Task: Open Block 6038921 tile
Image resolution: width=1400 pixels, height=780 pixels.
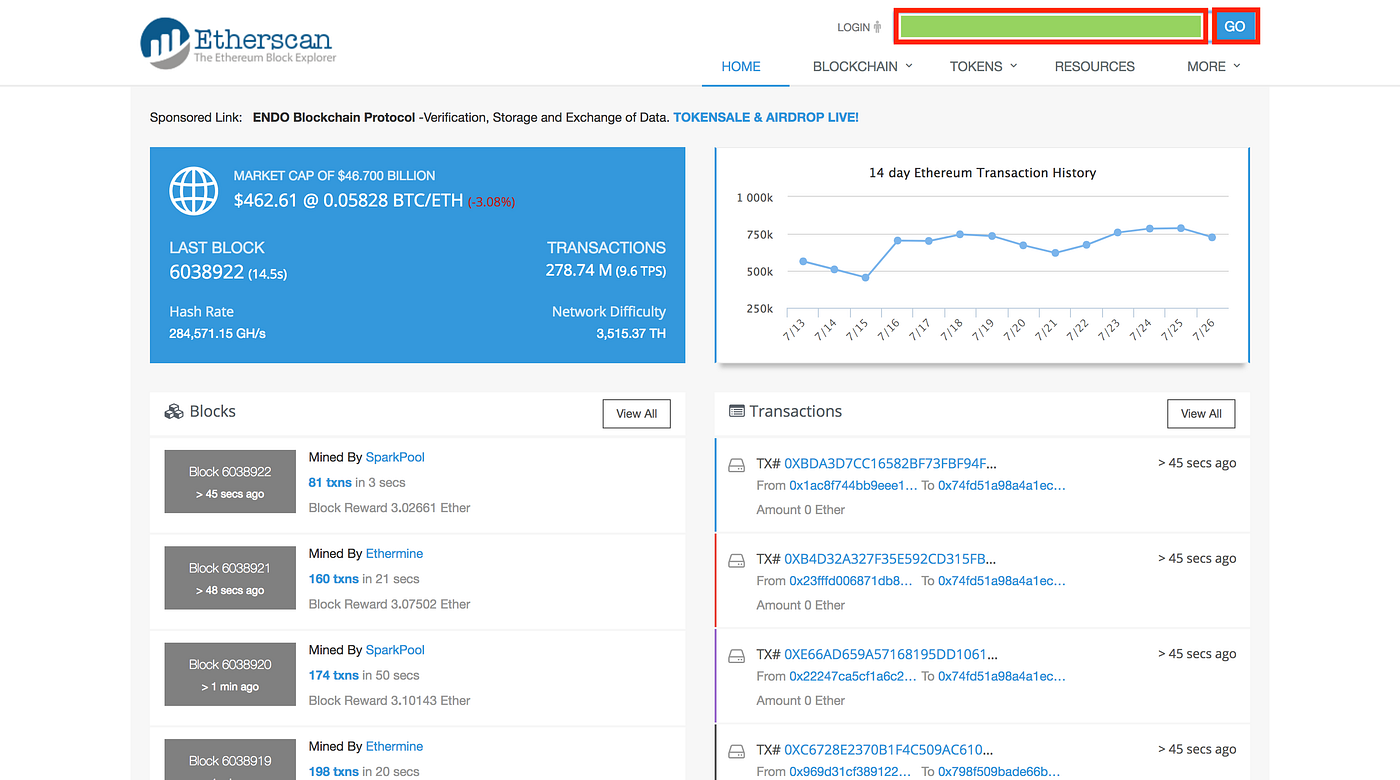Action: coord(230,578)
